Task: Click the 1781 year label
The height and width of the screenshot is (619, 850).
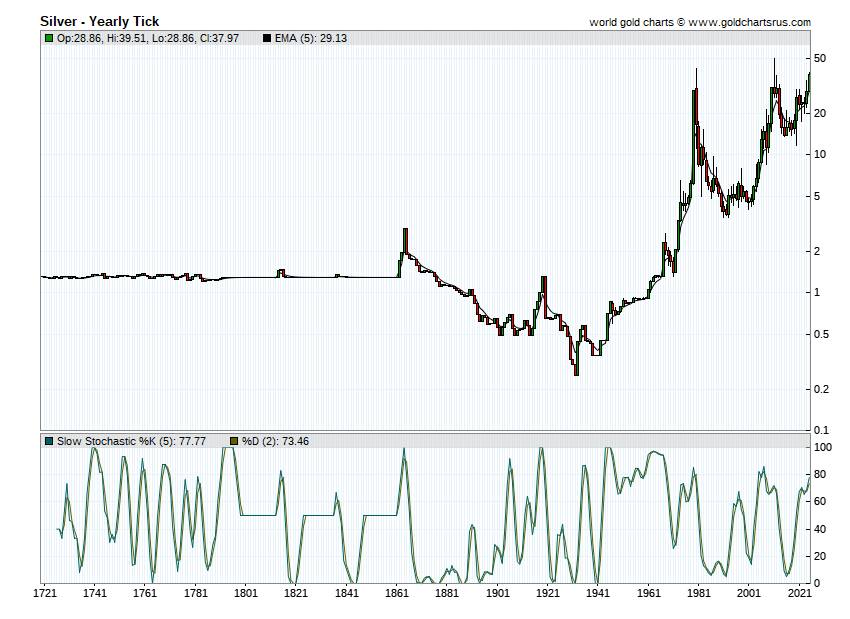Action: click(x=196, y=593)
